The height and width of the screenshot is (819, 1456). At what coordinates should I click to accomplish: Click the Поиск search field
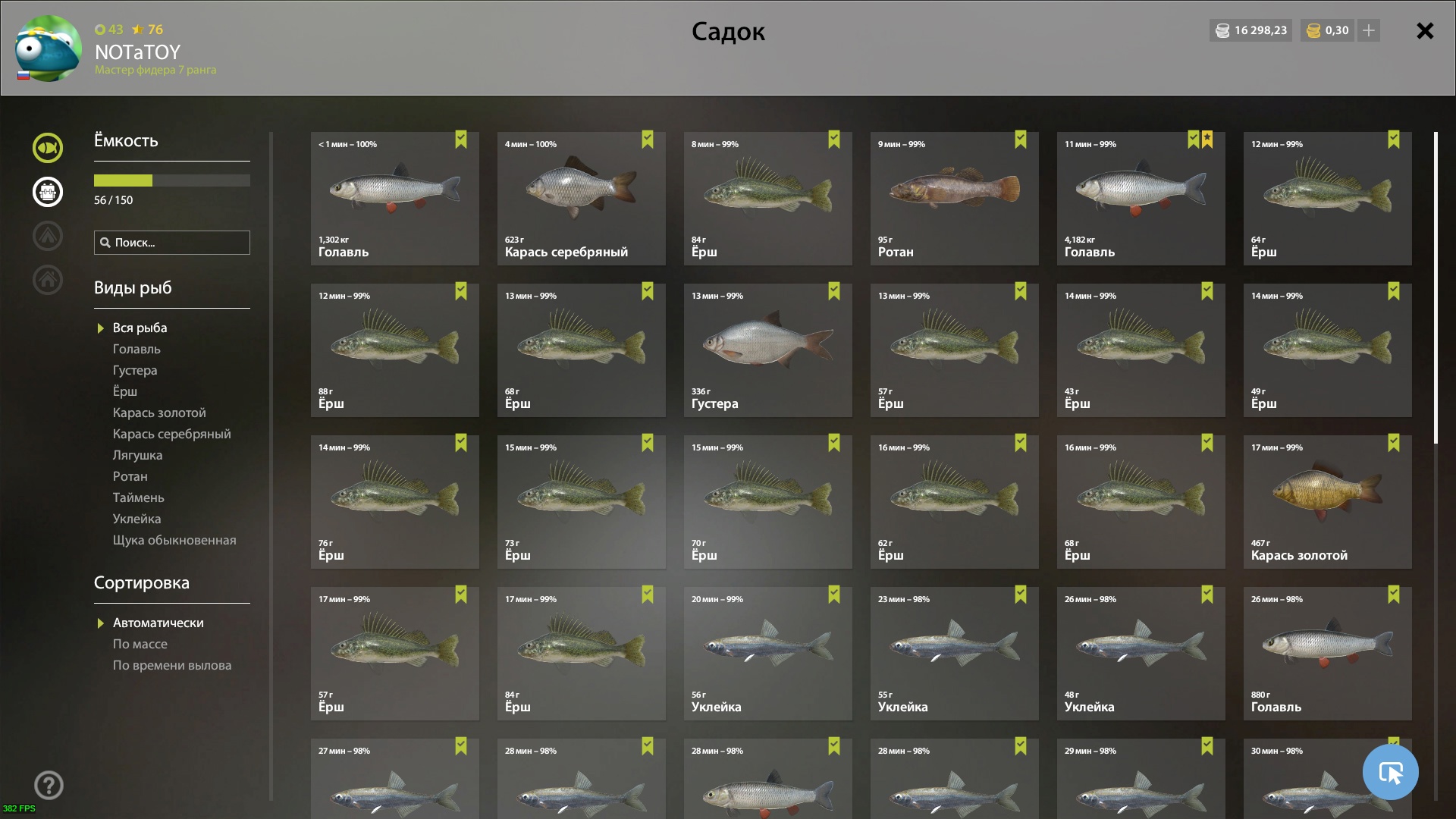coord(172,243)
